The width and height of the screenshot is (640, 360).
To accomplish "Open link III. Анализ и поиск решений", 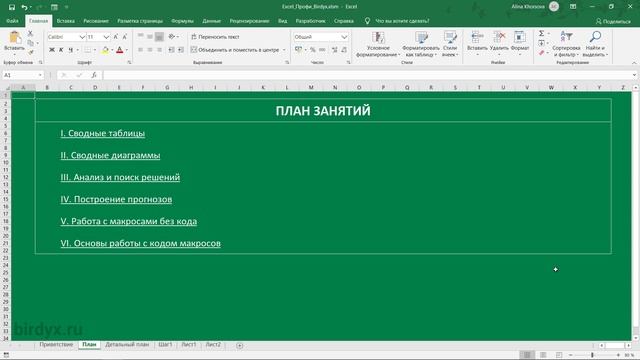I will 120,178.
